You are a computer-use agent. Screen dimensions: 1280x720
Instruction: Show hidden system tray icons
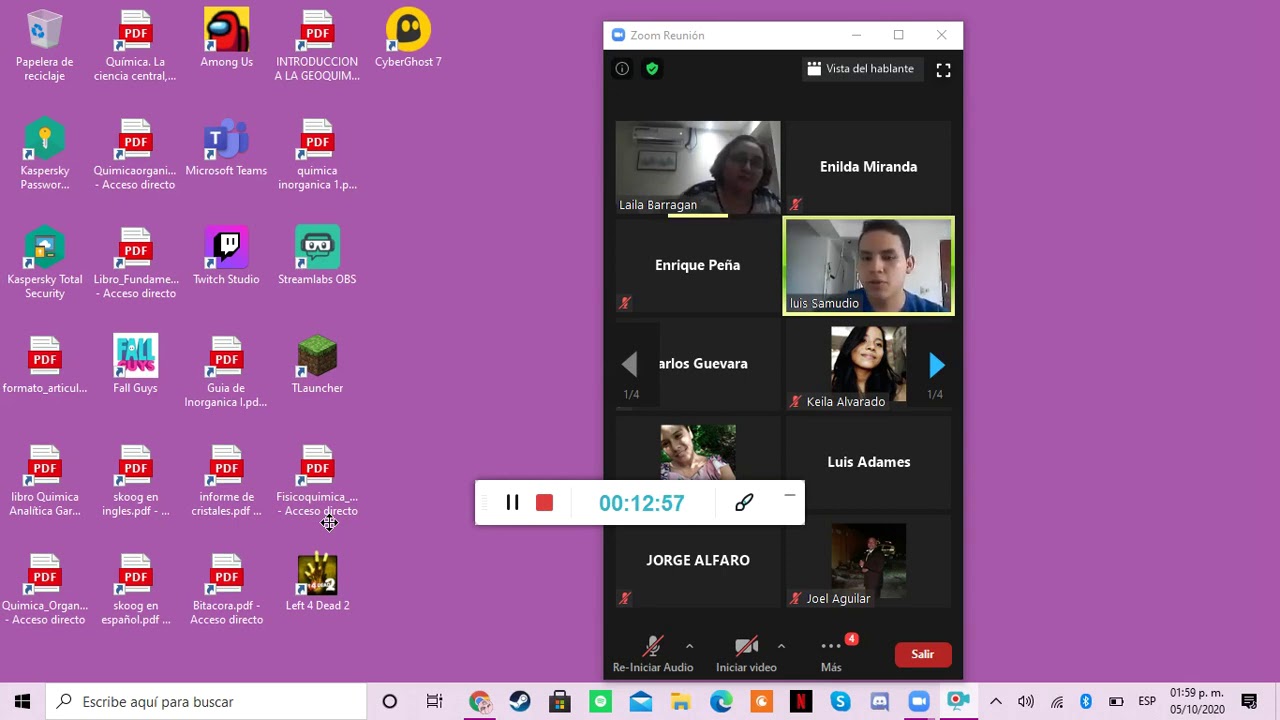pos(996,701)
